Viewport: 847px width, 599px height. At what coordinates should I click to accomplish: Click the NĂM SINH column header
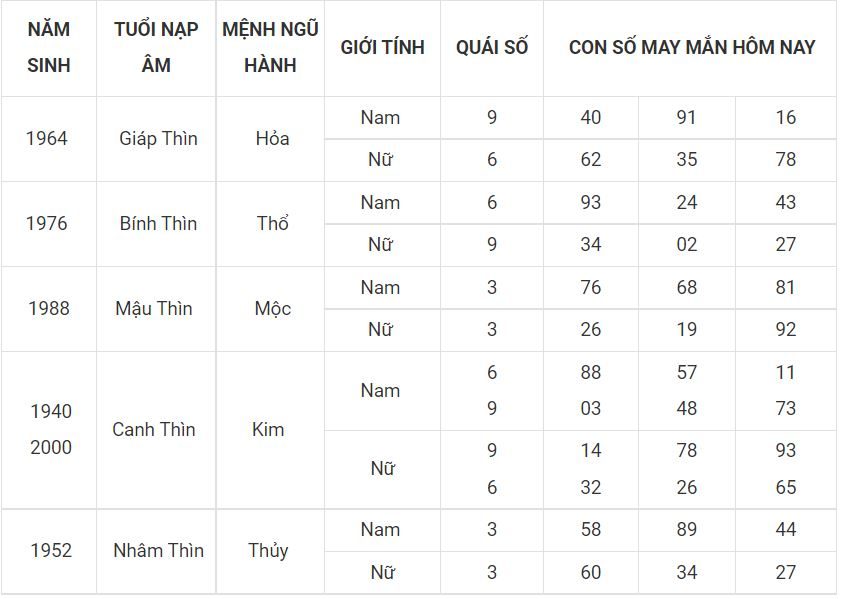(49, 48)
